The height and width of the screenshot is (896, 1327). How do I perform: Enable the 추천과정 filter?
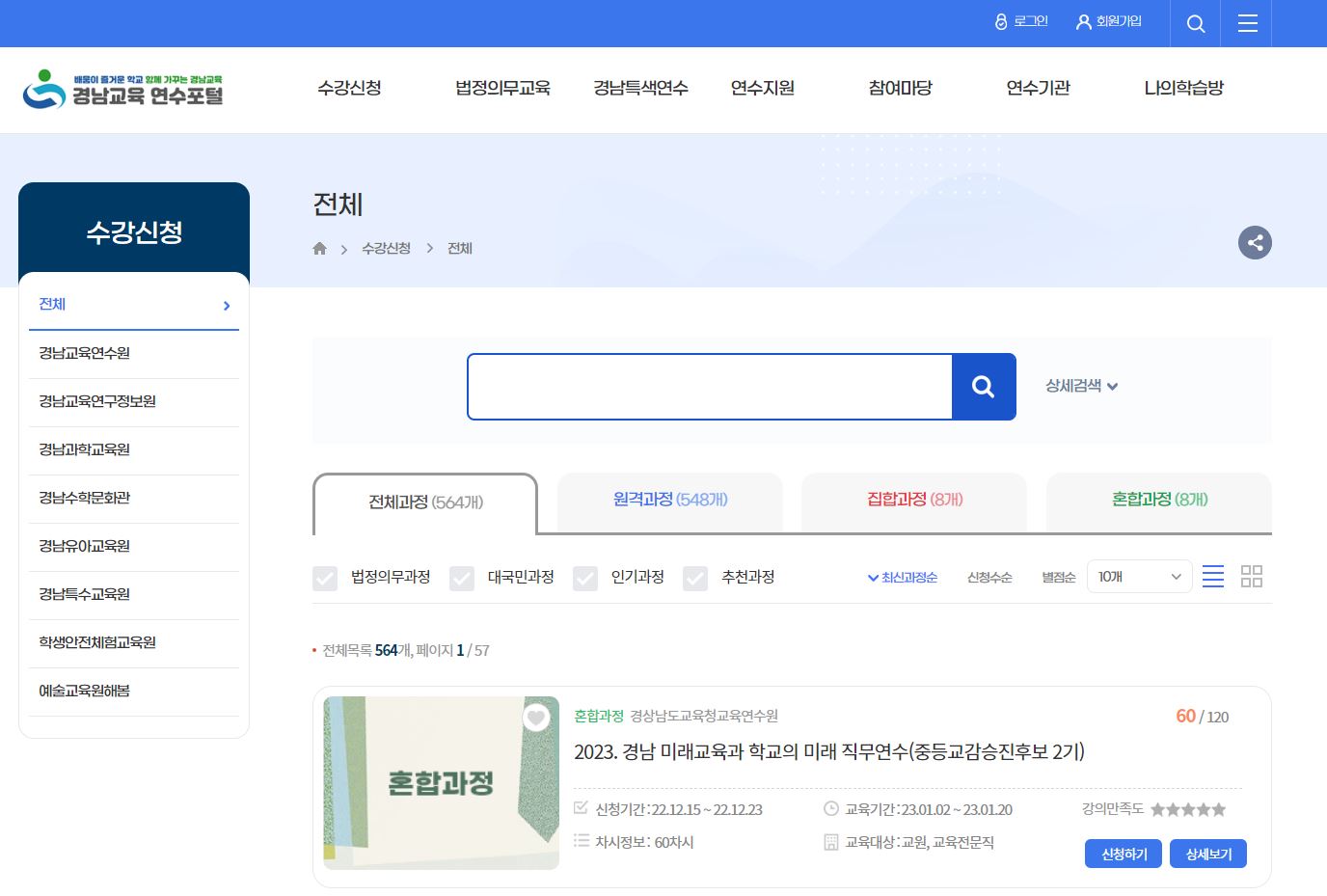[695, 579]
